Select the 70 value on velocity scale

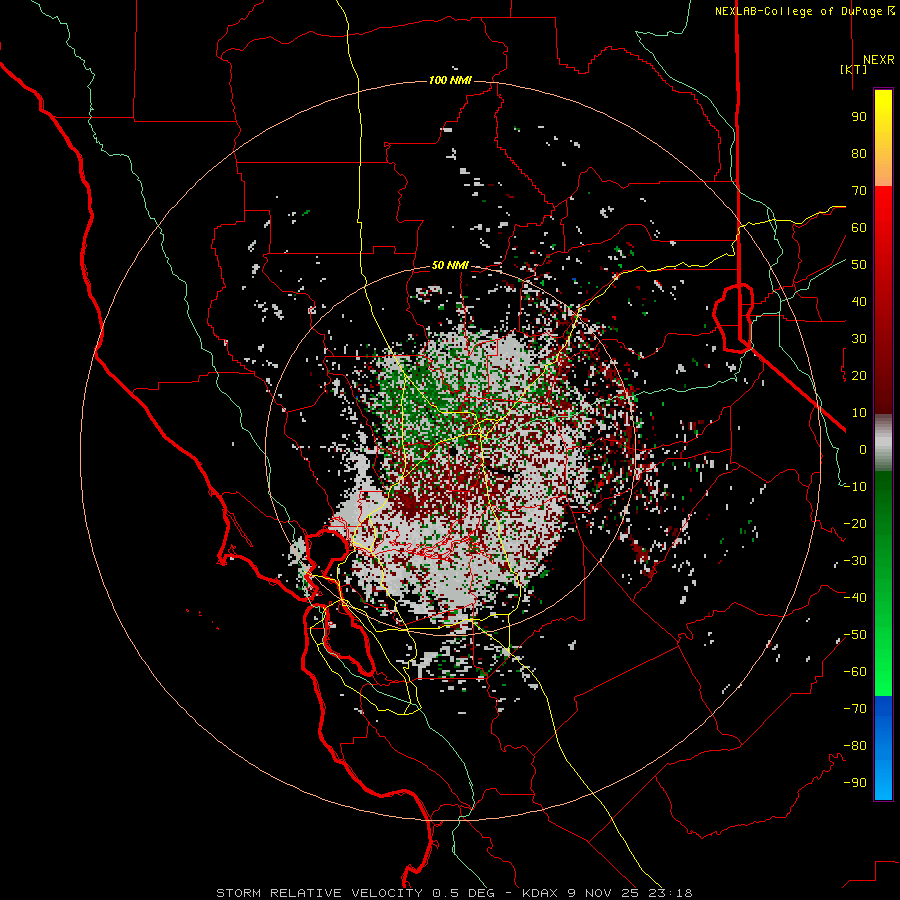[x=859, y=191]
